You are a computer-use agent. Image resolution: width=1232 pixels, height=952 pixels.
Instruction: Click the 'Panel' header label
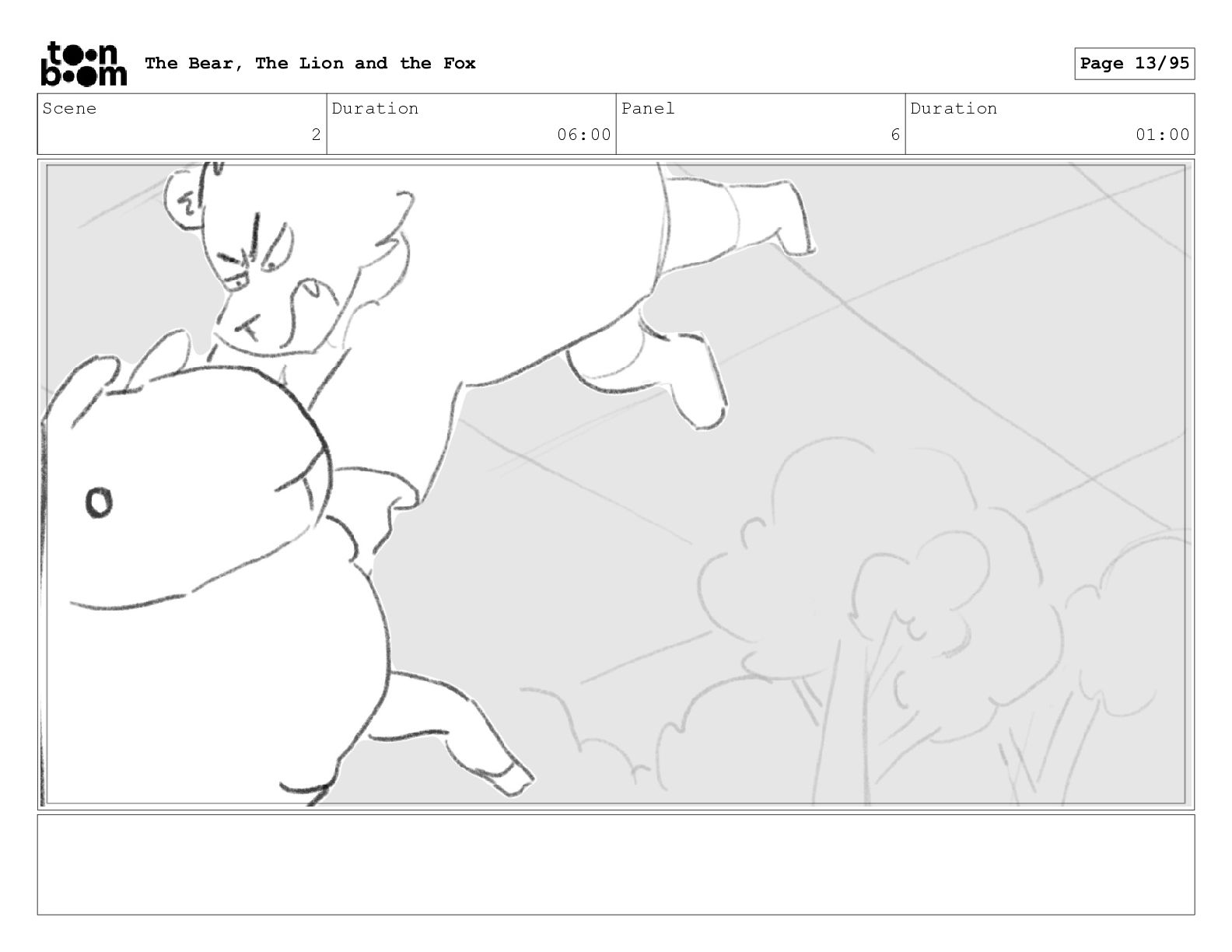[648, 108]
